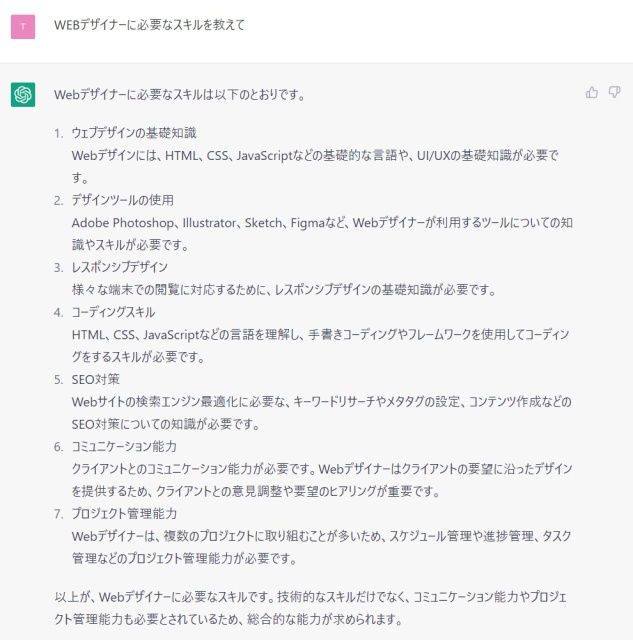Click the thumbs down feedback icon
Screen dimensions: 633x640
pos(614,92)
